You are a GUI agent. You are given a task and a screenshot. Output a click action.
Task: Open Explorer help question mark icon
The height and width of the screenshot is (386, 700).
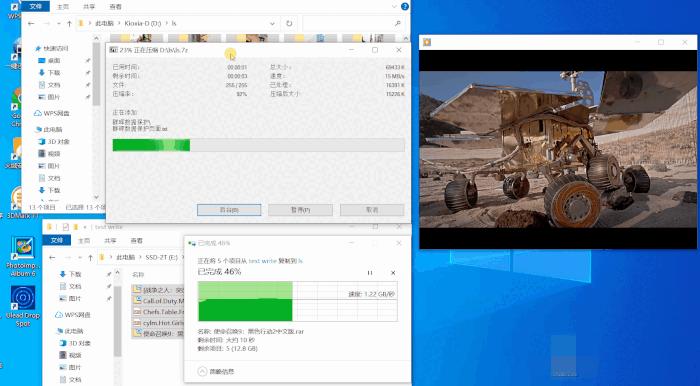tap(405, 6)
